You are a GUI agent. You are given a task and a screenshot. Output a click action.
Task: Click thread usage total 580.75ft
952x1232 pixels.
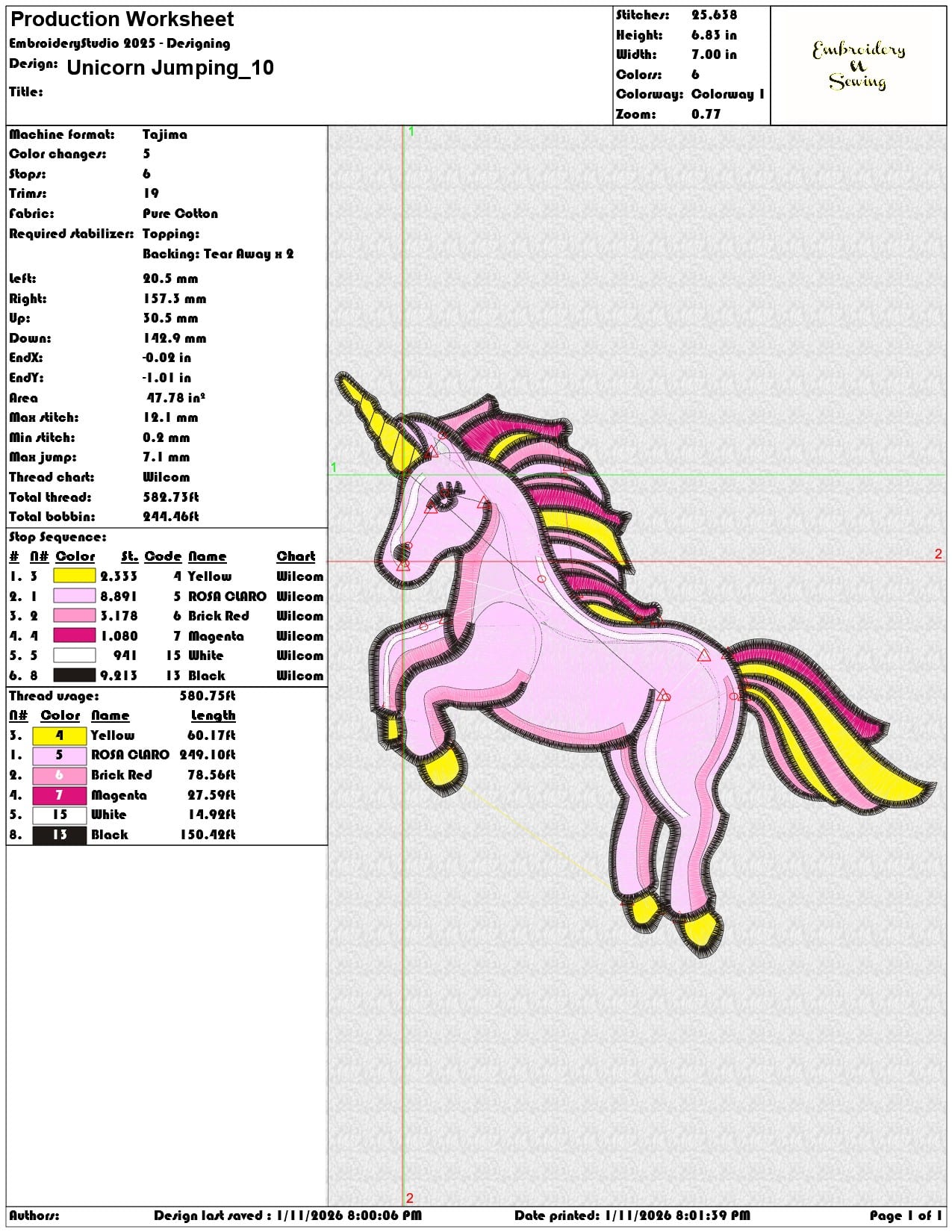208,696
